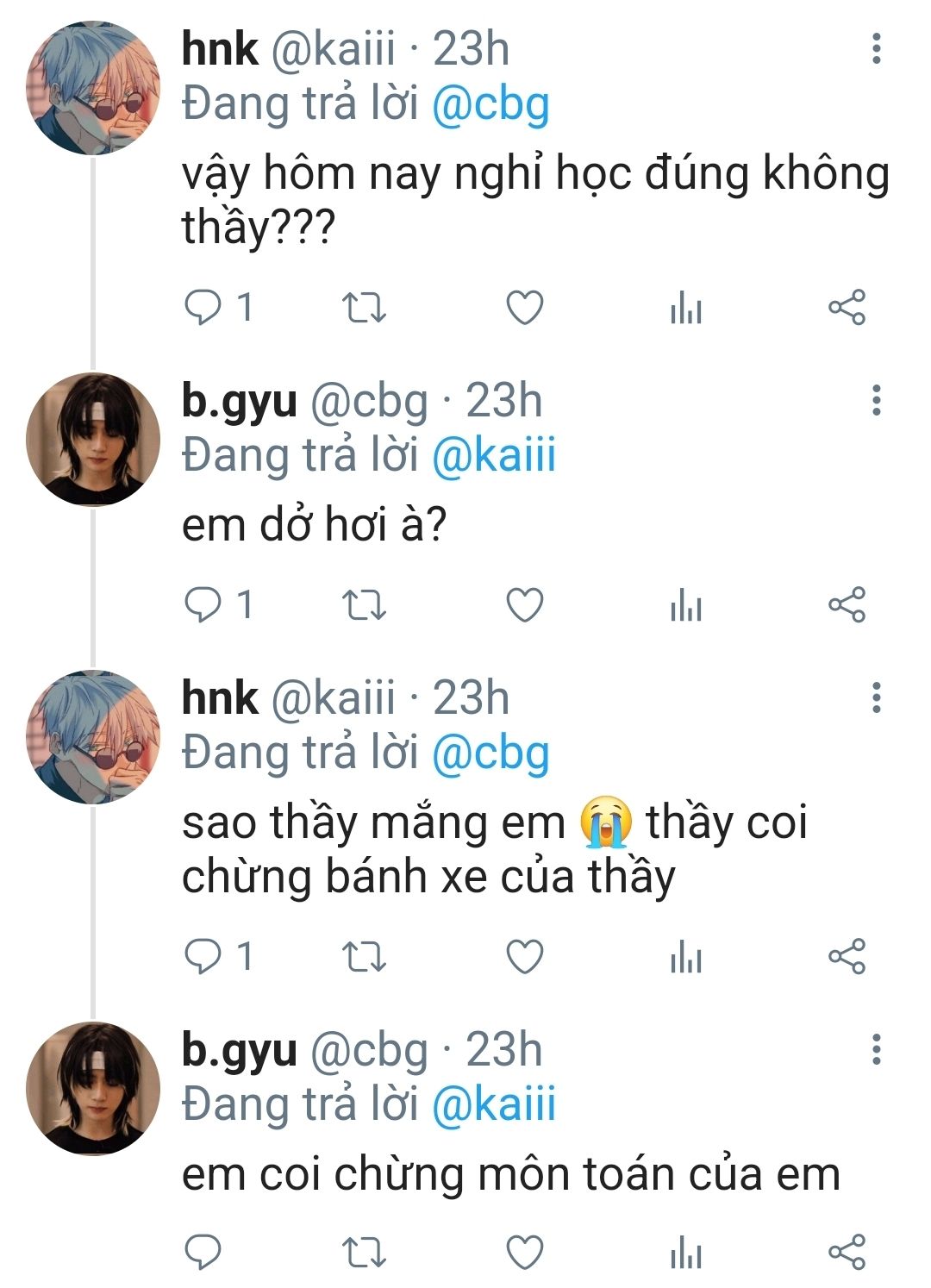Open hnk's profile picture on first tweet
This screenshot has height=1288, width=931.
93,89
